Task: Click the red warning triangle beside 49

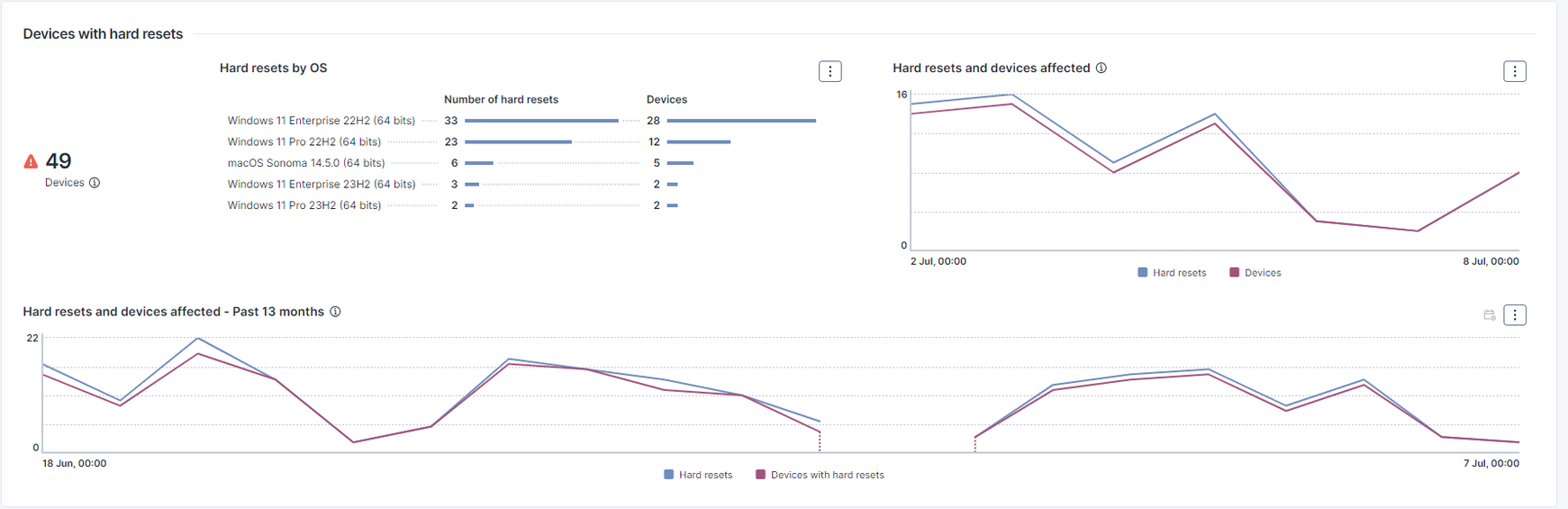Action: tap(31, 161)
